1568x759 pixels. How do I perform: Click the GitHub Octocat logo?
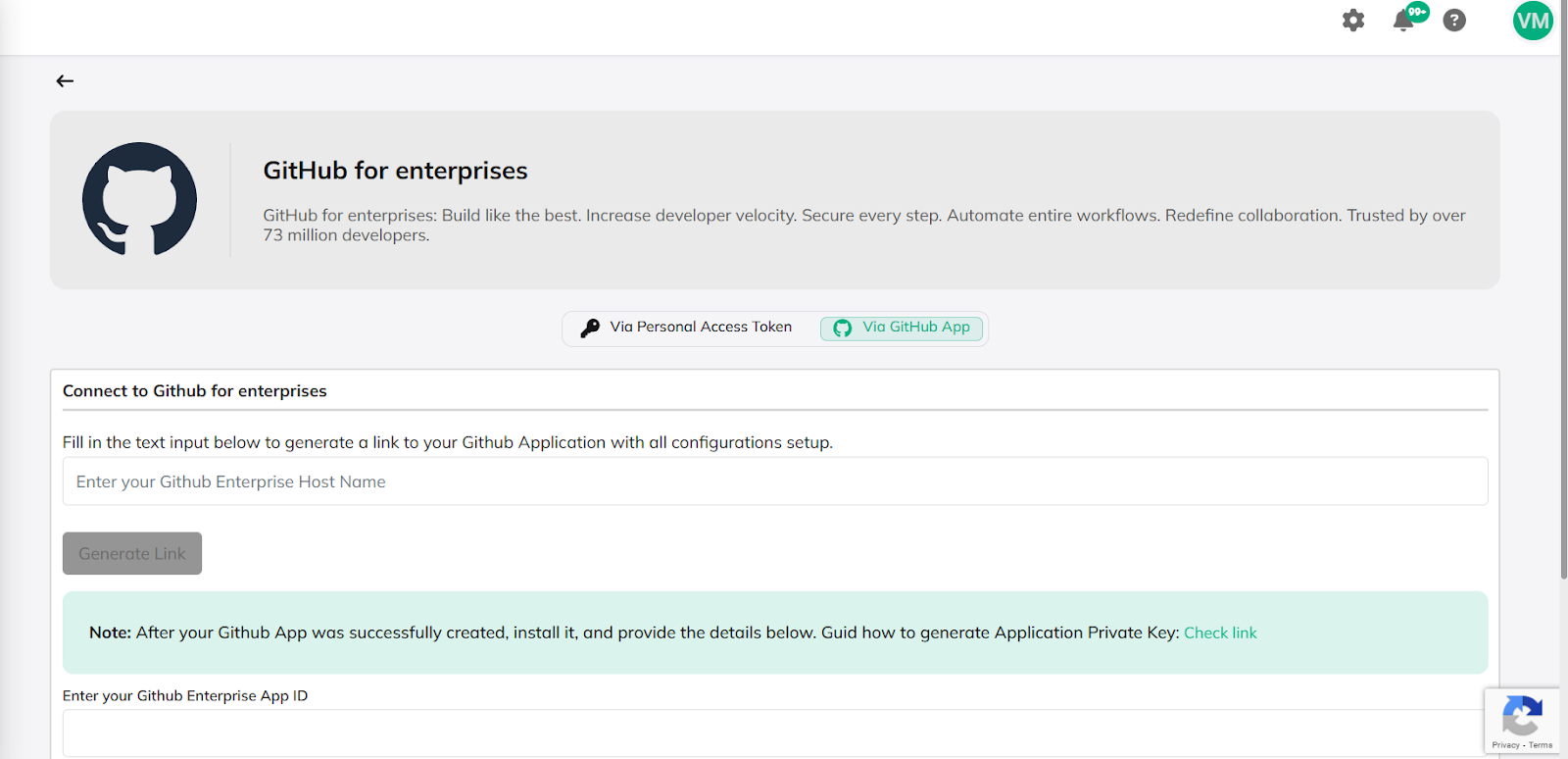[x=139, y=199]
